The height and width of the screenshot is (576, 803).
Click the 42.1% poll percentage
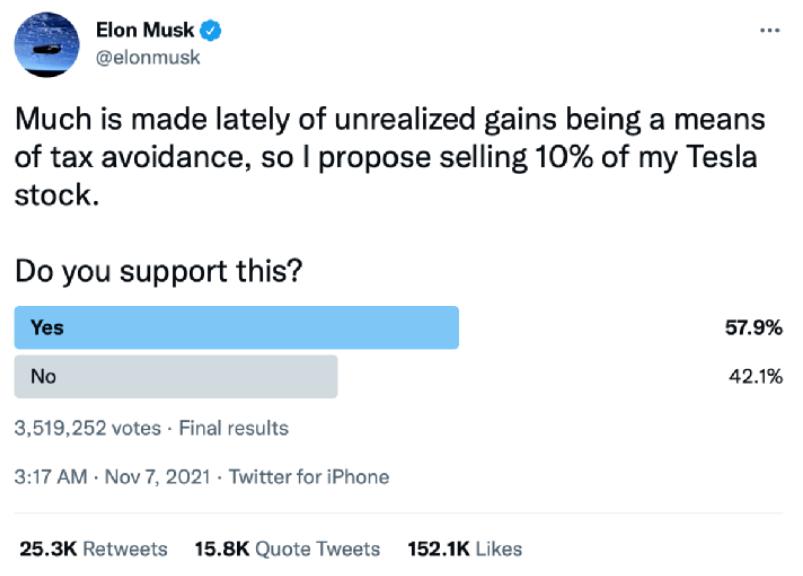tap(754, 377)
